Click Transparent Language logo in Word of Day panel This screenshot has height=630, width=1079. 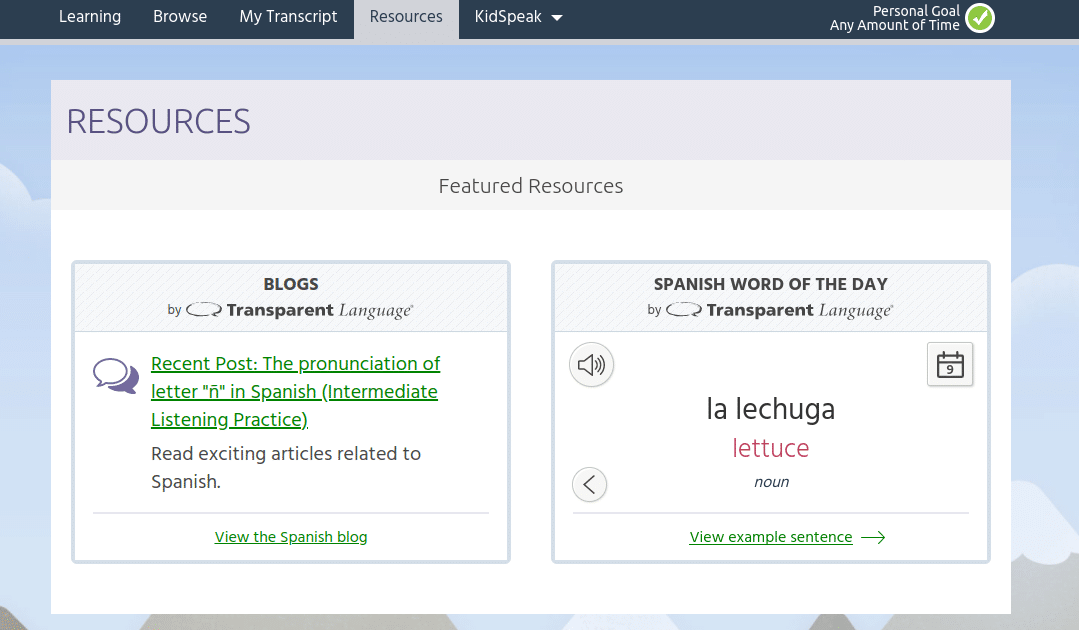(x=779, y=310)
